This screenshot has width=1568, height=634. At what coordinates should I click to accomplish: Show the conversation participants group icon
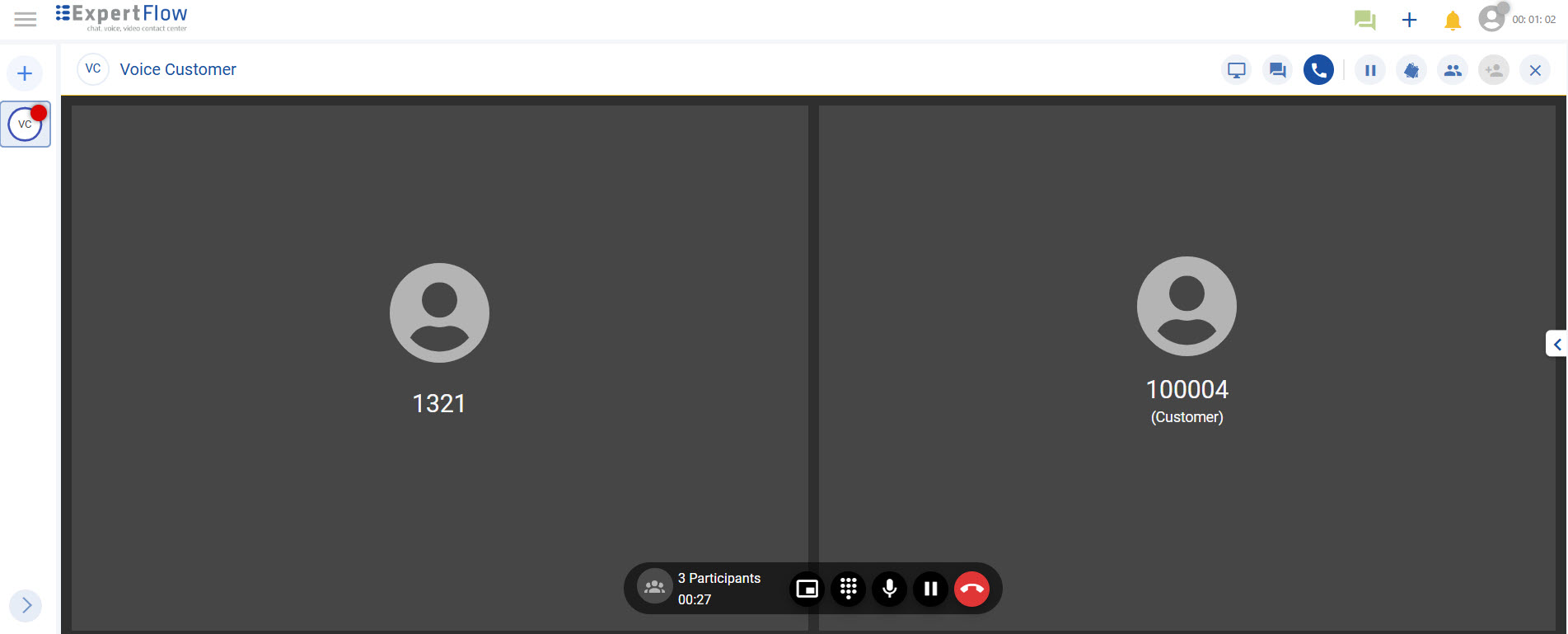coord(1453,70)
